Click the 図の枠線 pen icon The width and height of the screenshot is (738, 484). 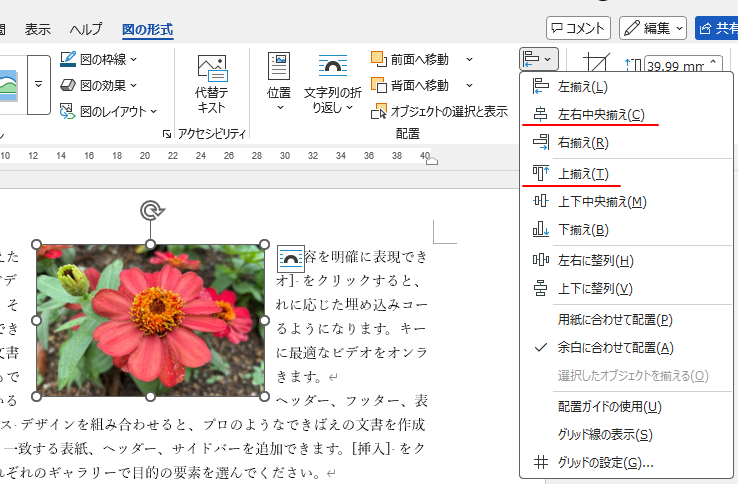point(68,59)
